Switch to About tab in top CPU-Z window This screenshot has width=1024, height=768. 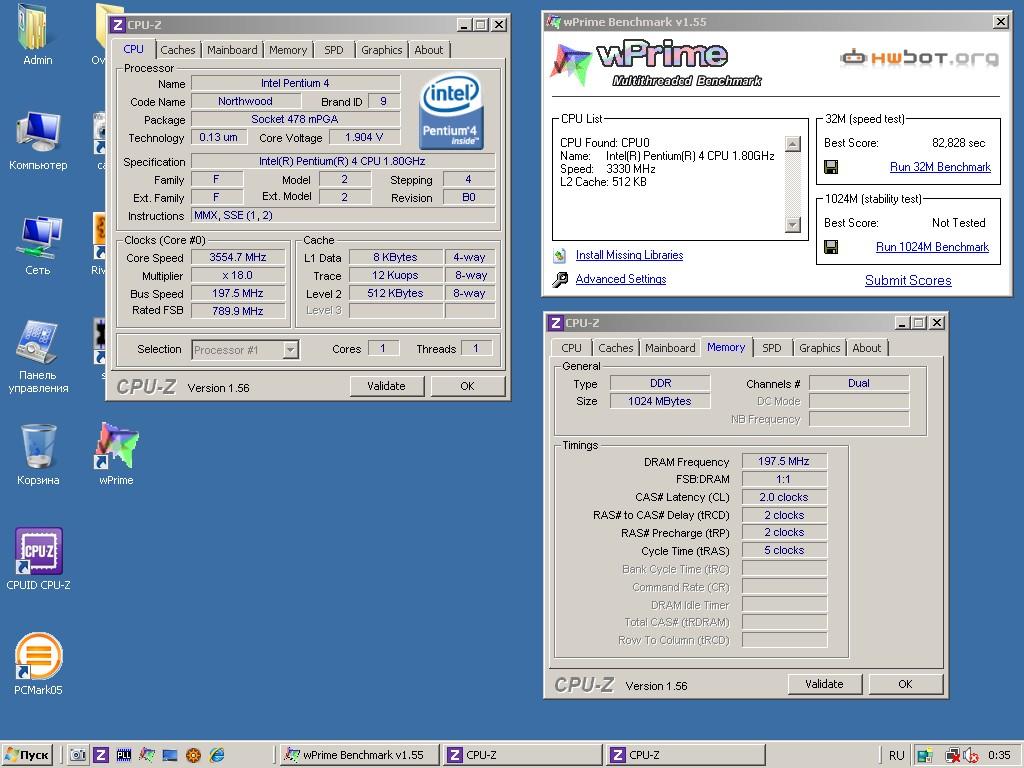428,50
